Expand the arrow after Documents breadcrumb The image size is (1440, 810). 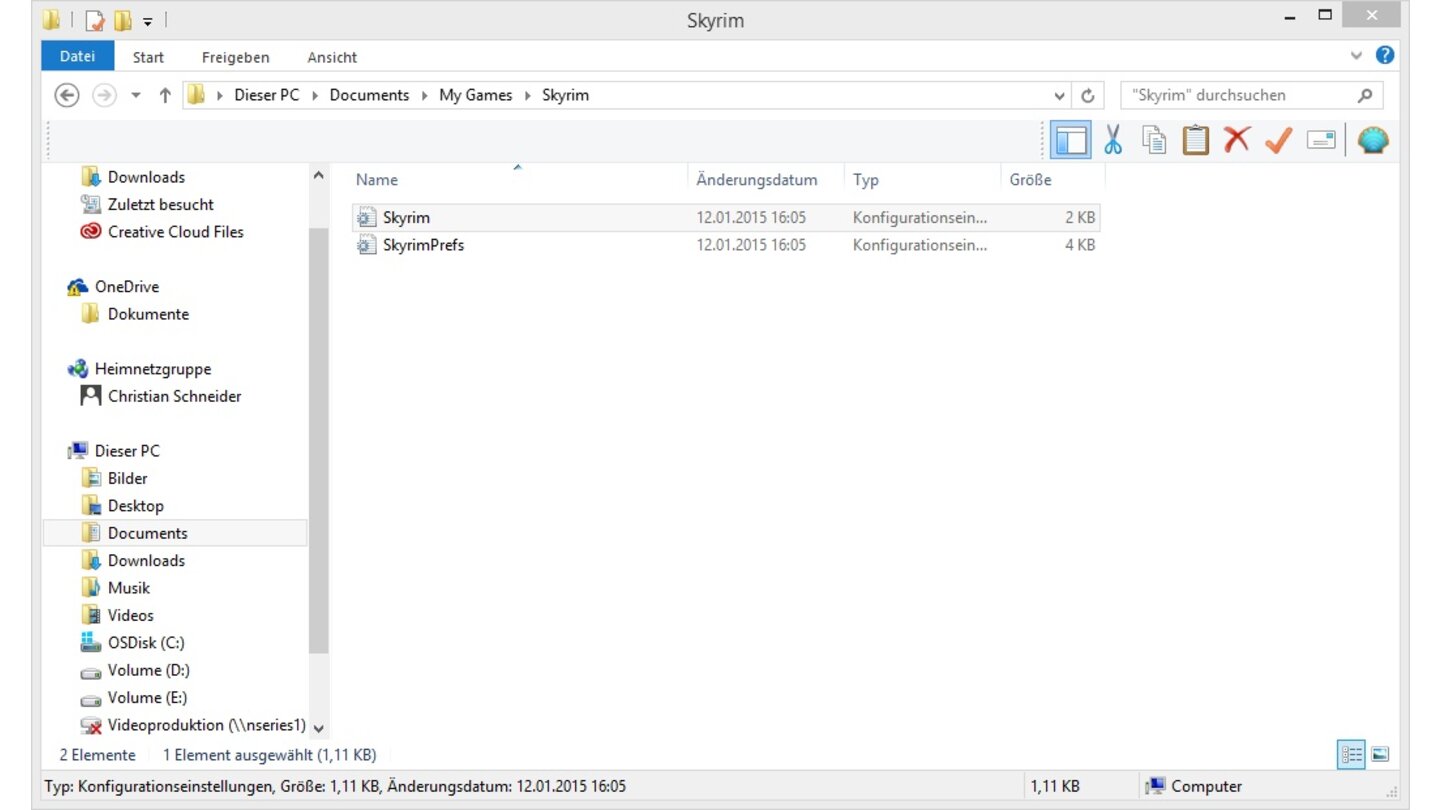[x=424, y=96]
